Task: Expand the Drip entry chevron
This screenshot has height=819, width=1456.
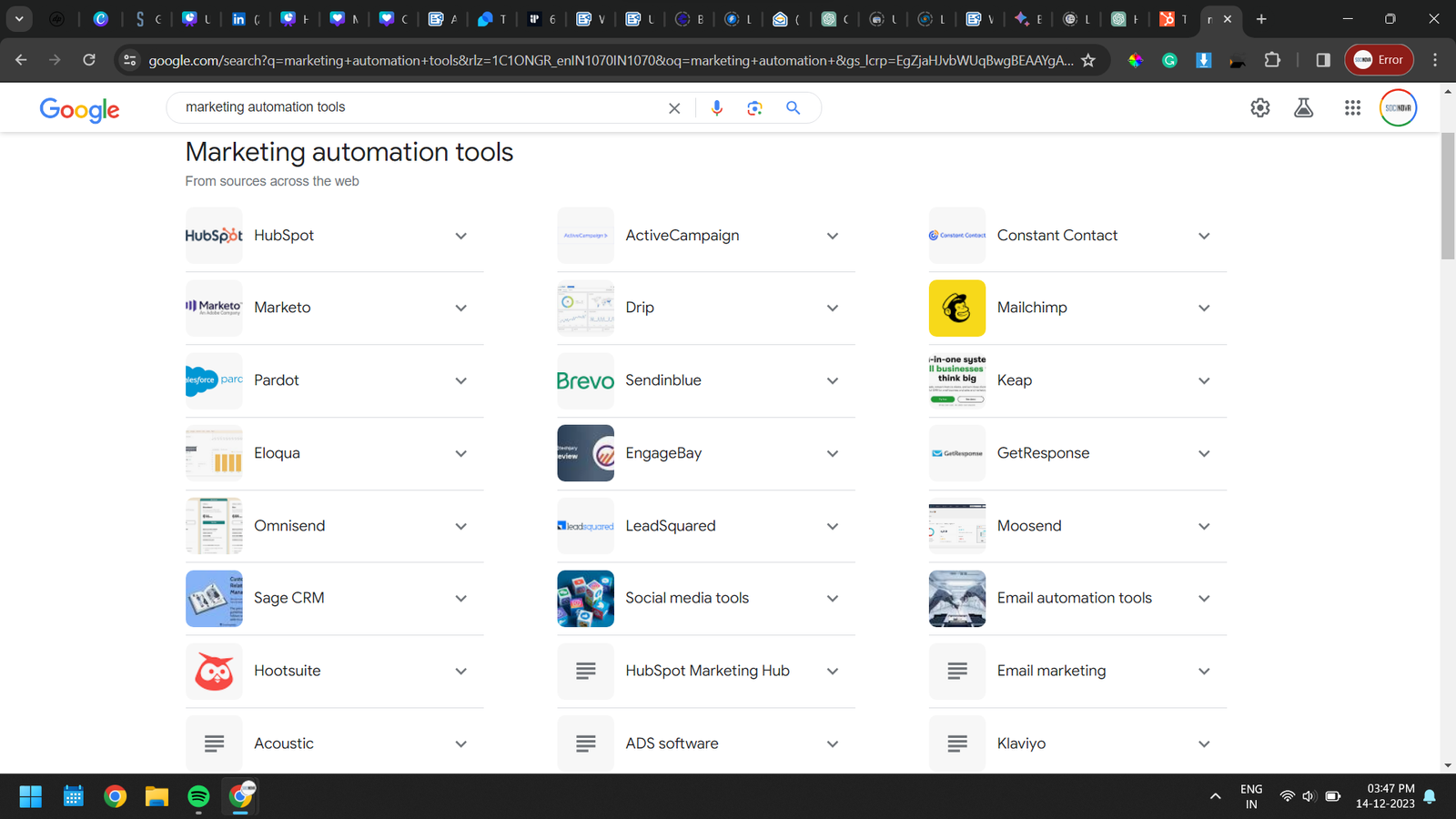Action: [x=832, y=308]
